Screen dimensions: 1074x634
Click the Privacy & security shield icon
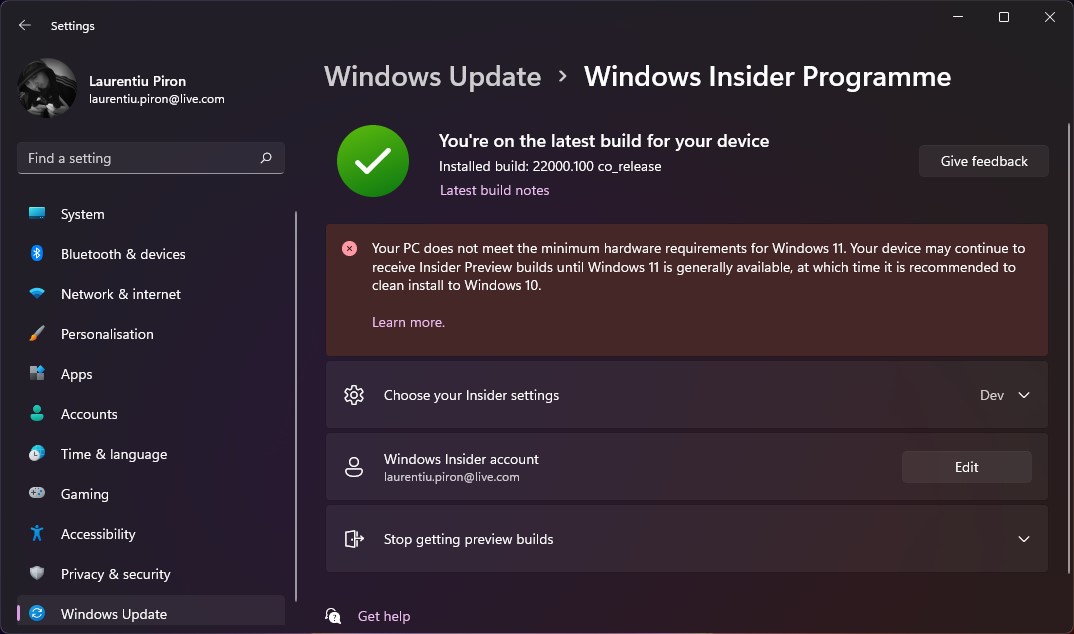coord(37,573)
